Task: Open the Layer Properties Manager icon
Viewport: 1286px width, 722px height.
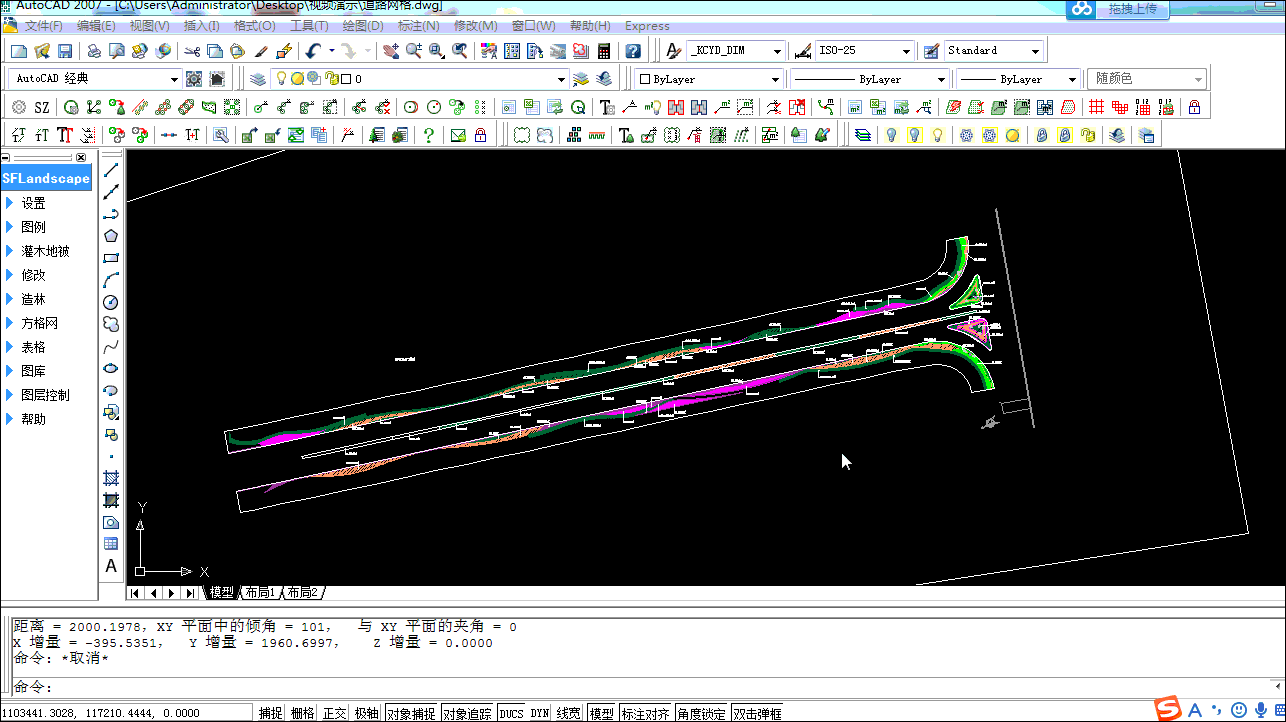Action: coord(258,79)
